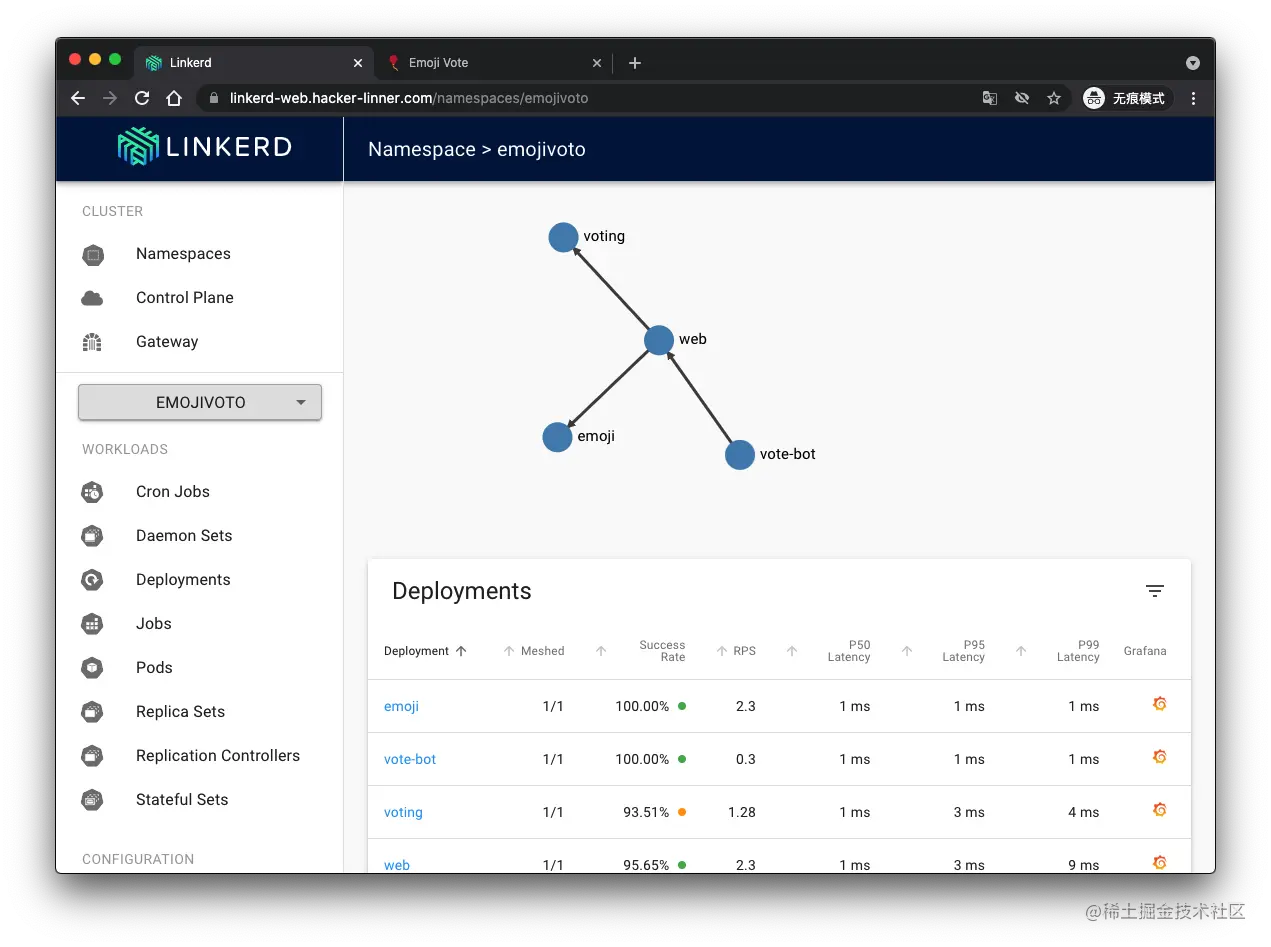The height and width of the screenshot is (947, 1271).
Task: Click the translate icon in address bar
Action: point(989,98)
